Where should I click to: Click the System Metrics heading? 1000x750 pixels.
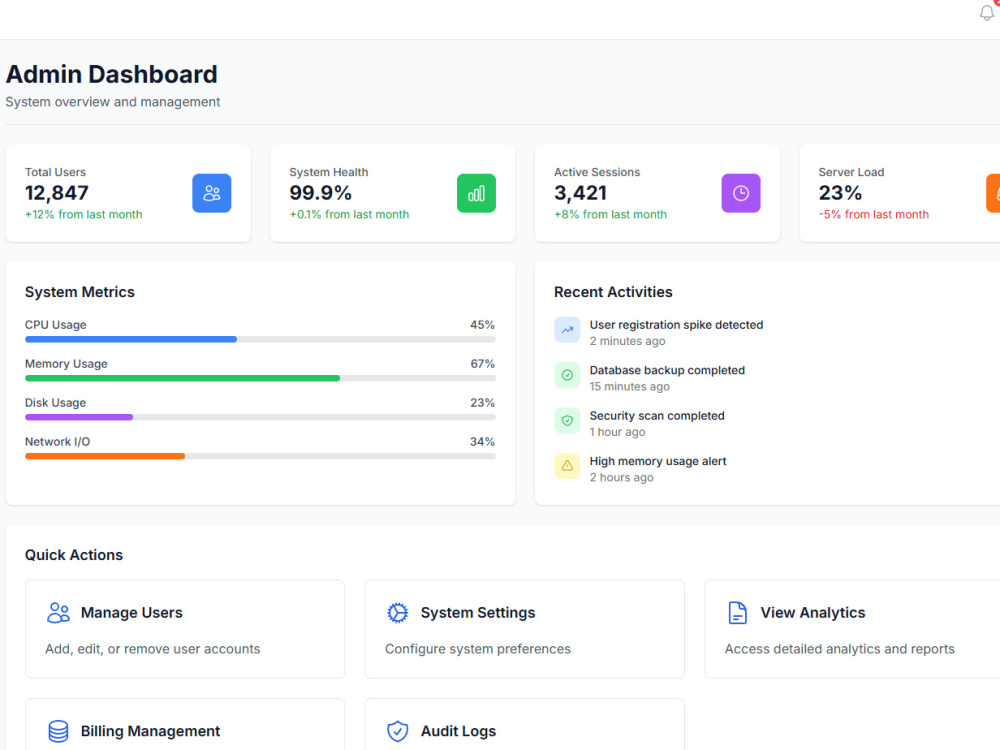pos(80,292)
